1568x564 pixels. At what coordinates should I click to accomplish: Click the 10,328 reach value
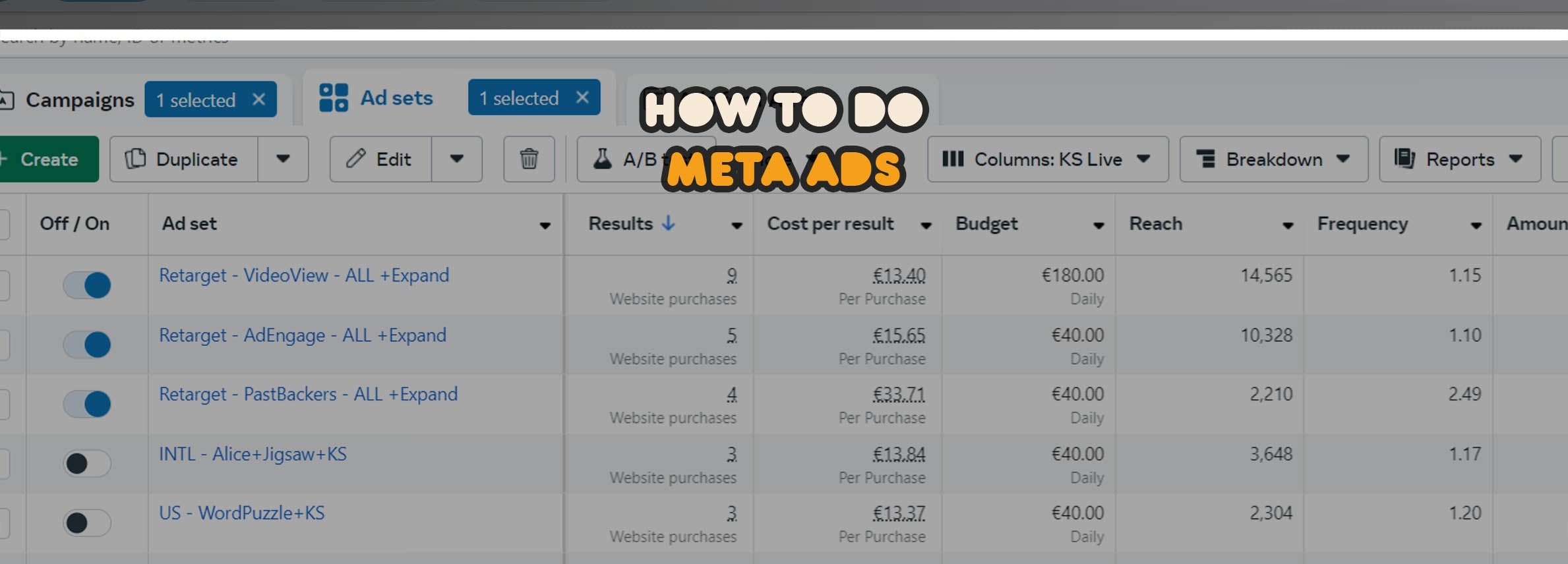[1266, 335]
